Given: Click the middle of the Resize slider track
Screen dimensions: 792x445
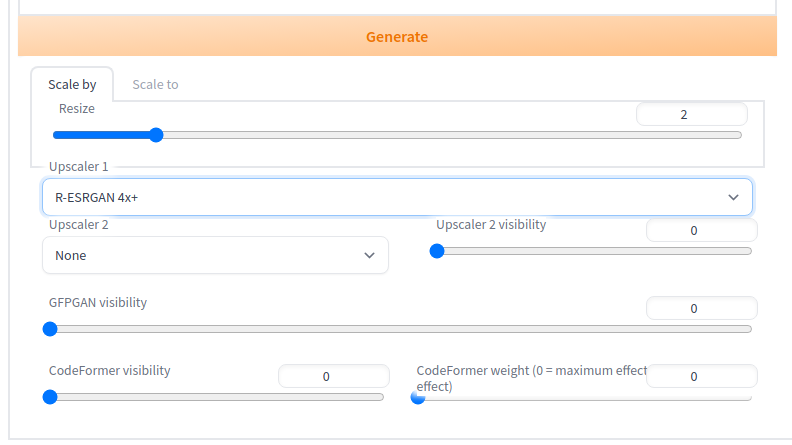Looking at the screenshot, I should (x=397, y=135).
